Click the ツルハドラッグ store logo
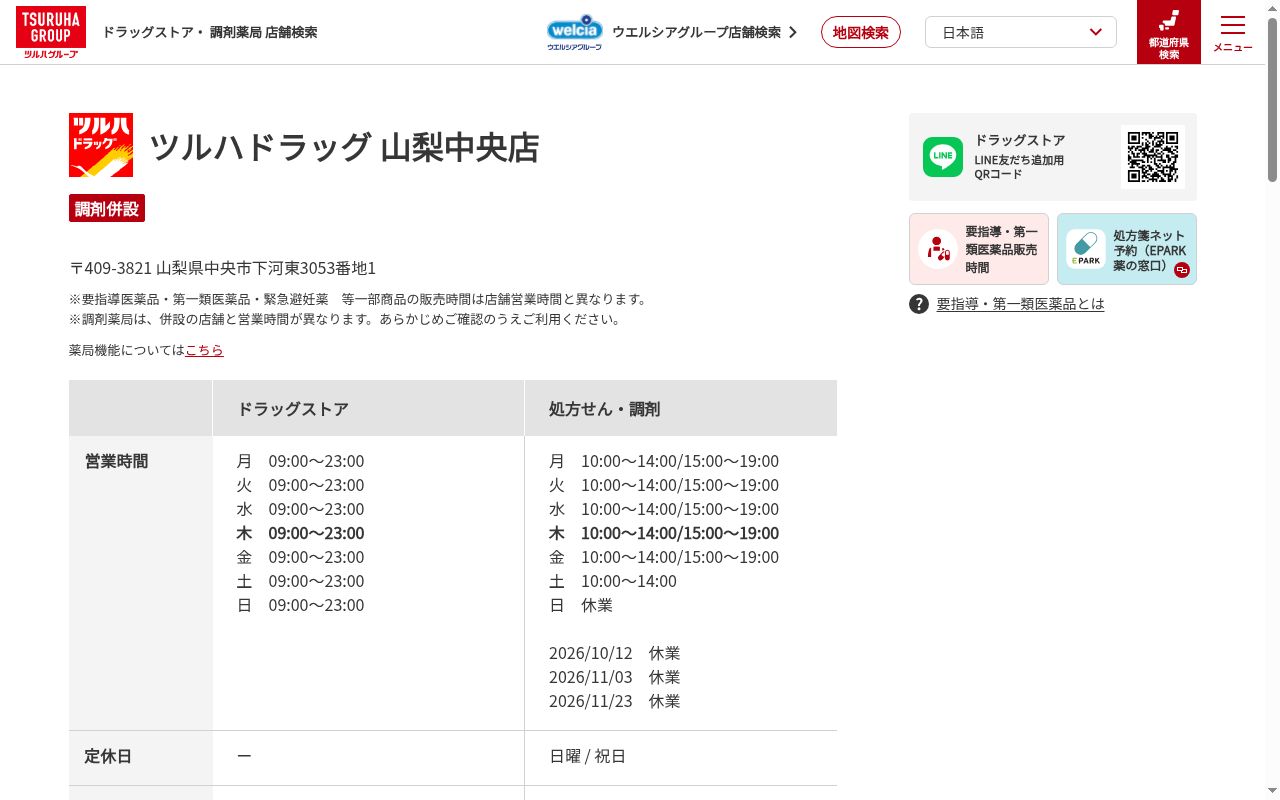 [101, 145]
